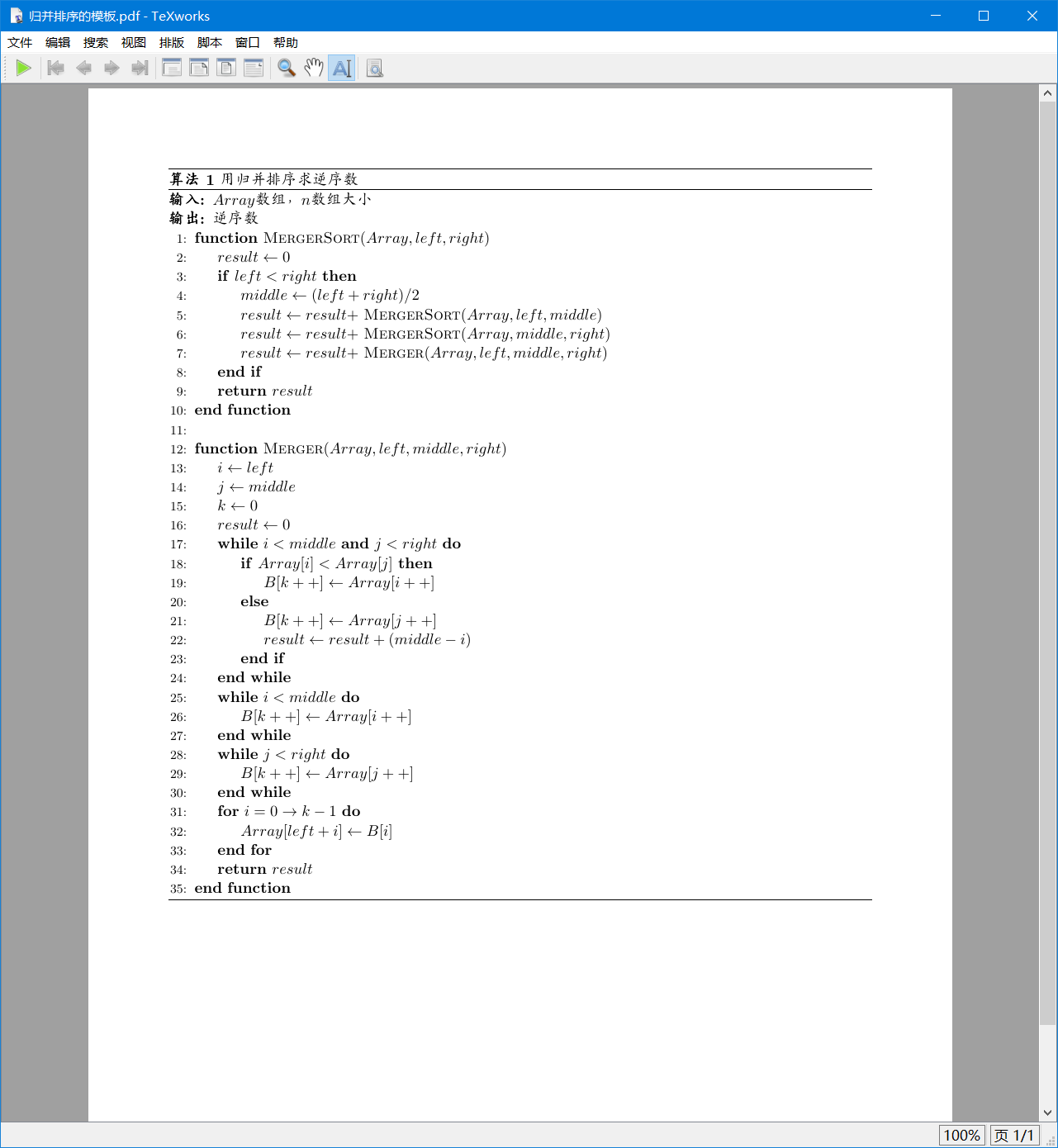This screenshot has width=1058, height=1148.
Task: Select the magnifying glass tool
Action: (x=287, y=68)
